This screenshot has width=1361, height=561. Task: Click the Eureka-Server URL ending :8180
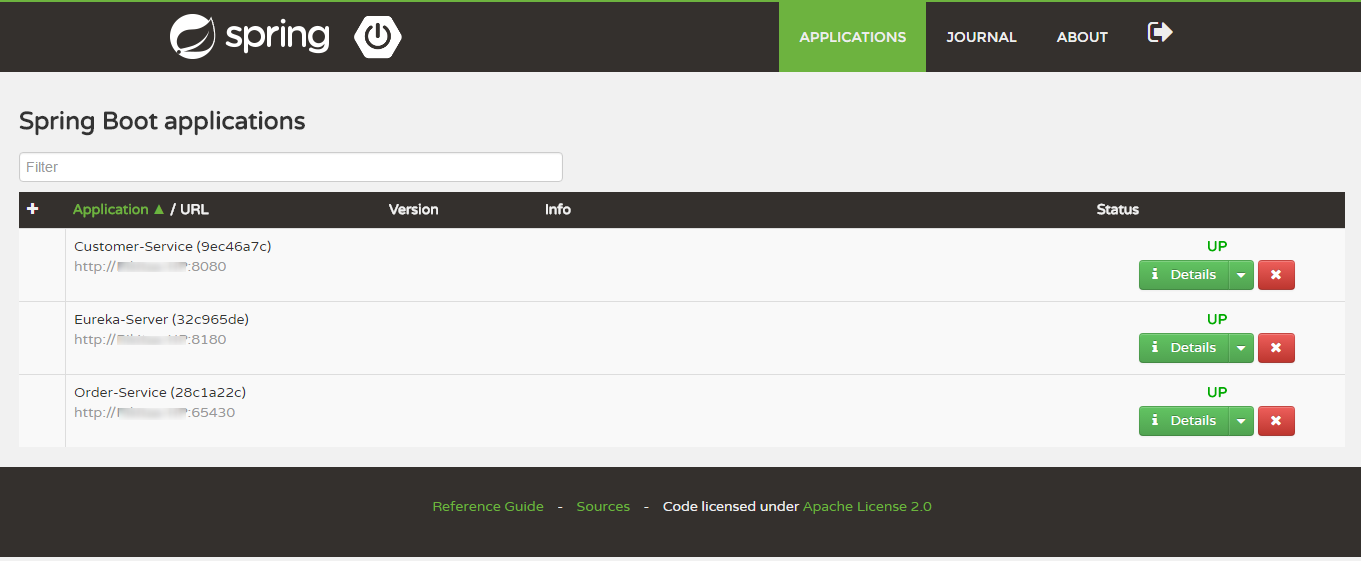tap(150, 340)
